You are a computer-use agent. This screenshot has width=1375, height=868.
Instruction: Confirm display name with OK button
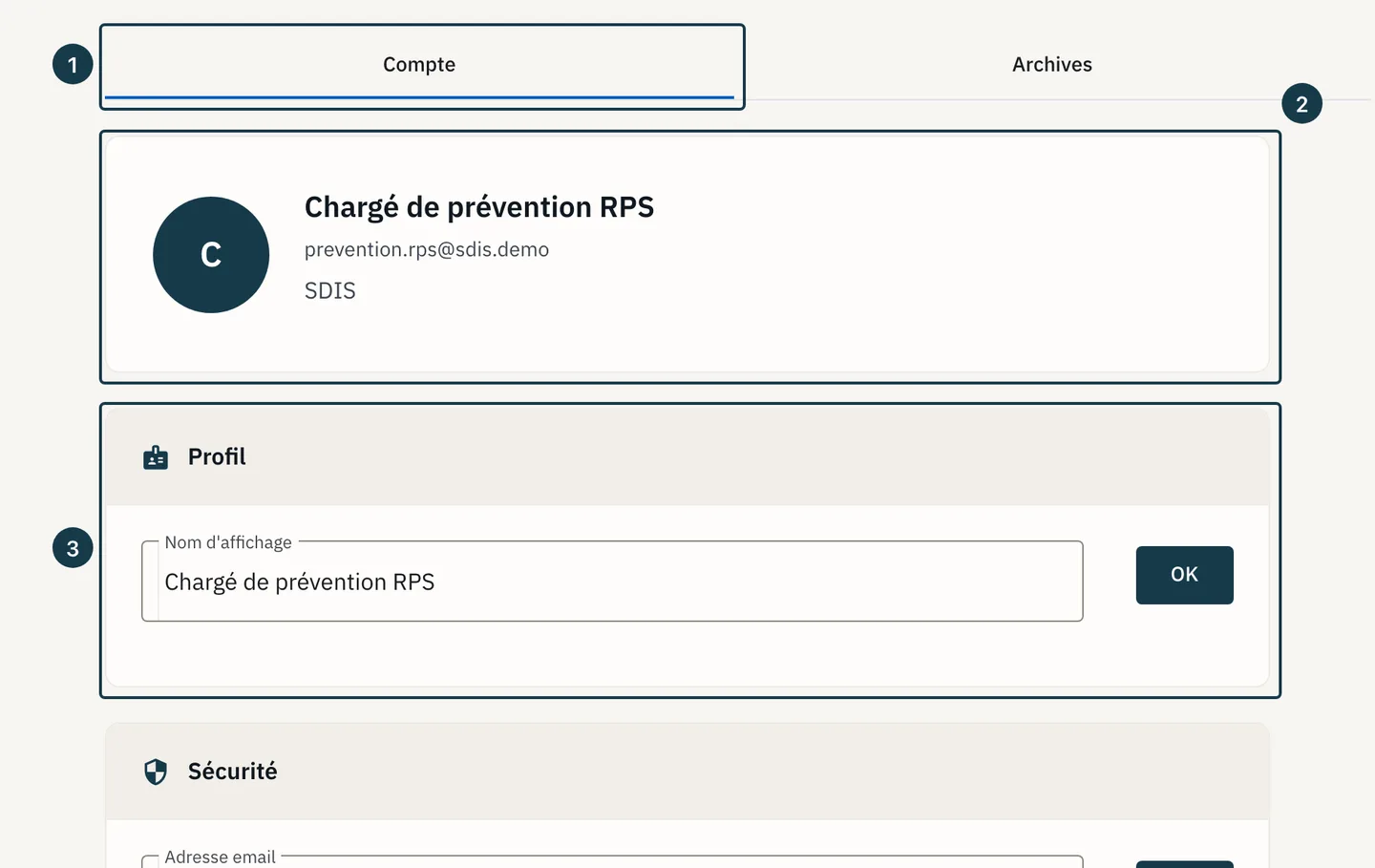coord(1184,575)
